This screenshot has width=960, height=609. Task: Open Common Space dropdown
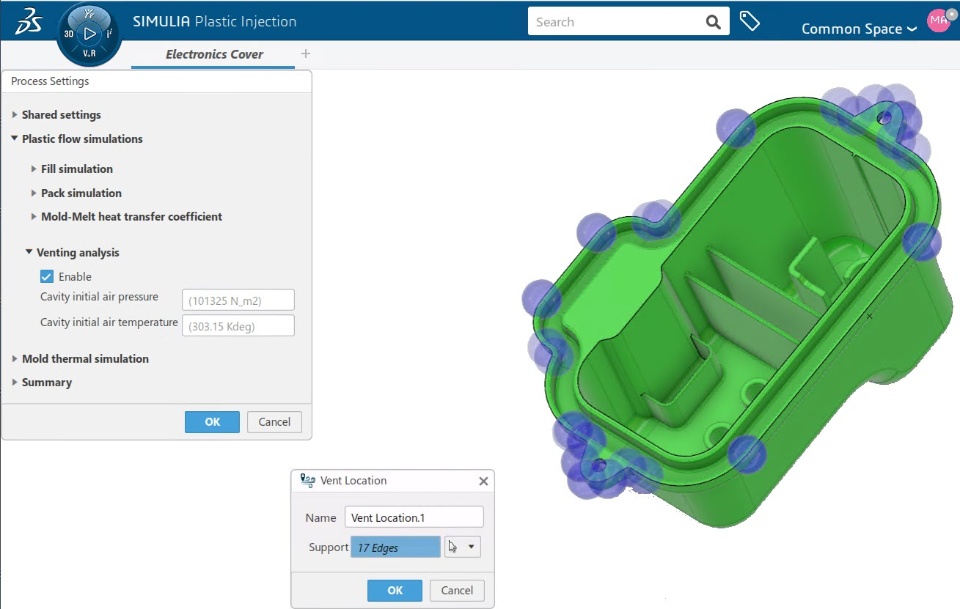(x=858, y=29)
